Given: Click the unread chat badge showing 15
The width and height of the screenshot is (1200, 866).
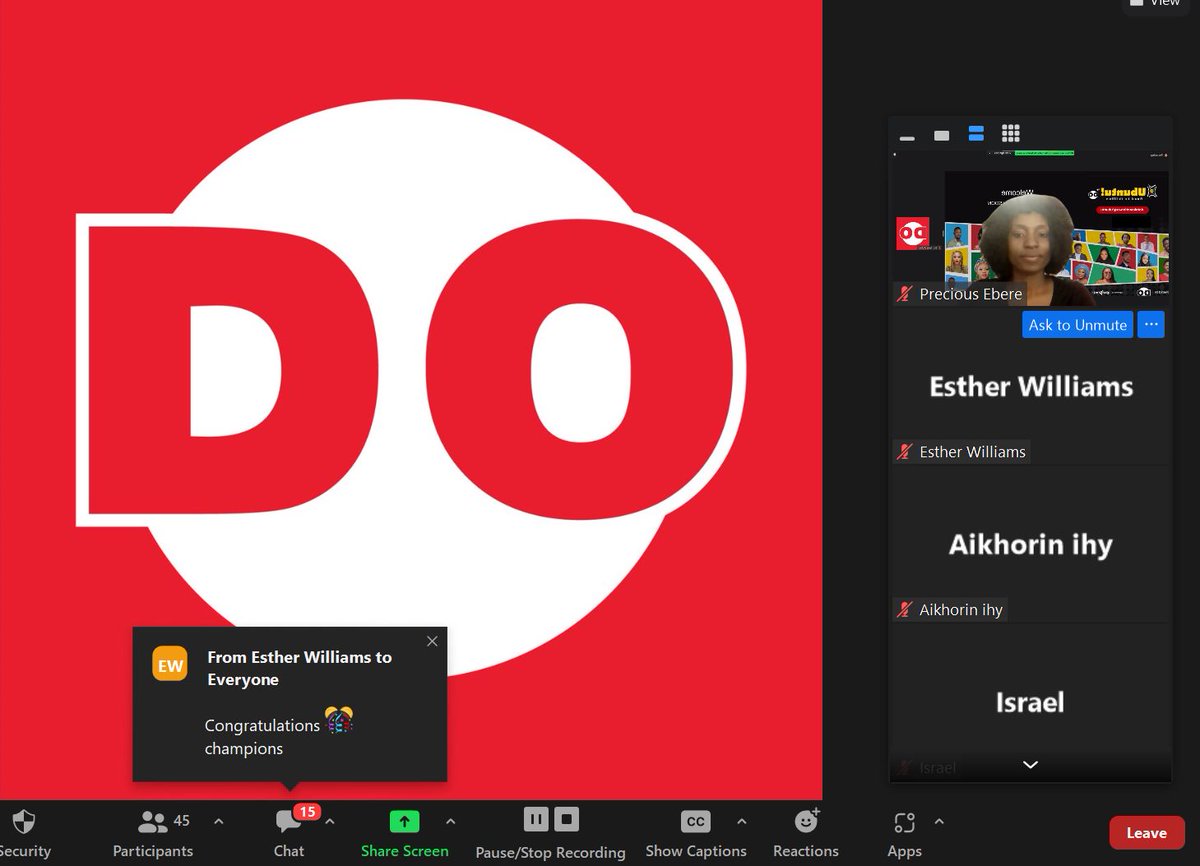Looking at the screenshot, I should click(x=306, y=812).
